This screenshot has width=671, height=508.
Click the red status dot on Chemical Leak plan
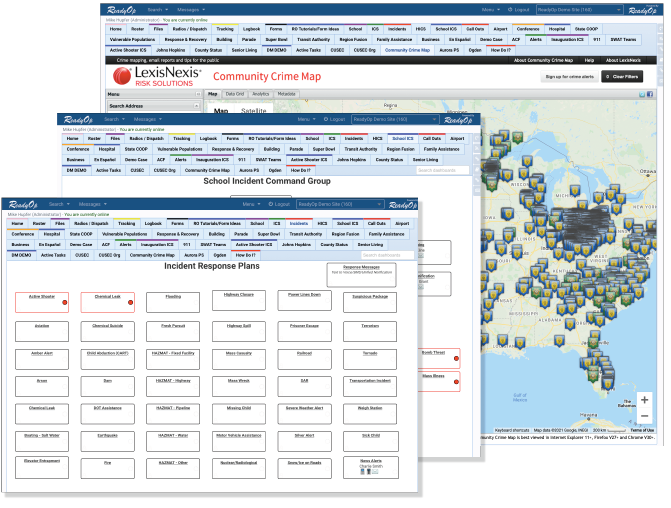[131, 302]
